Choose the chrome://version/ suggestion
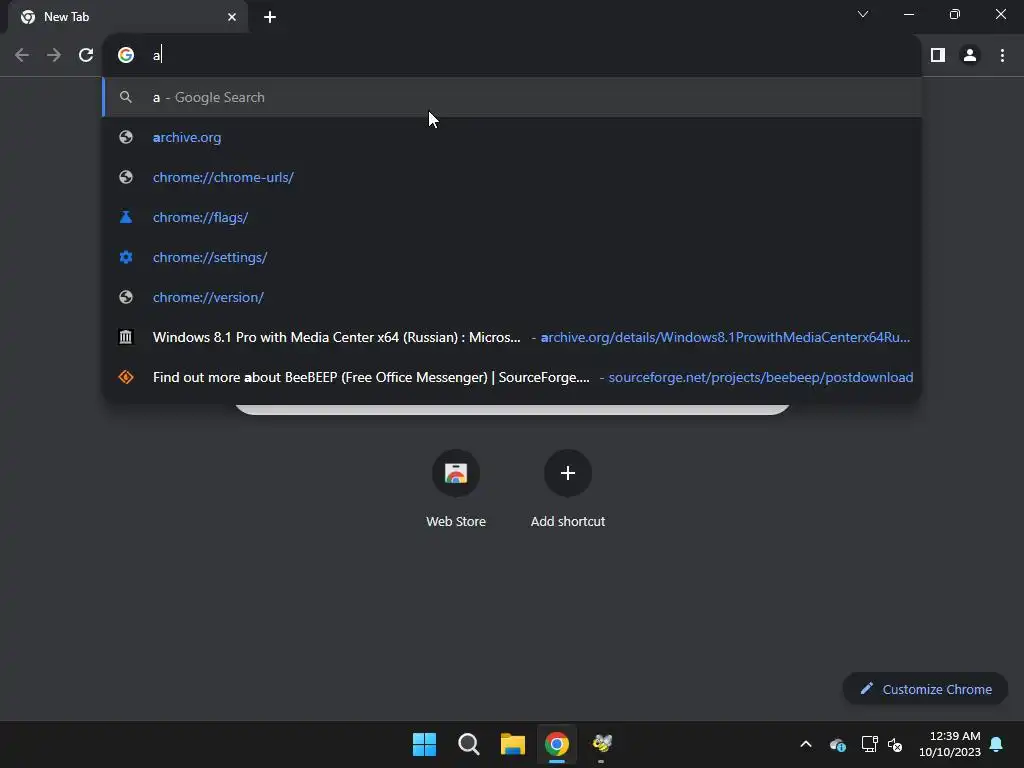 [512, 297]
